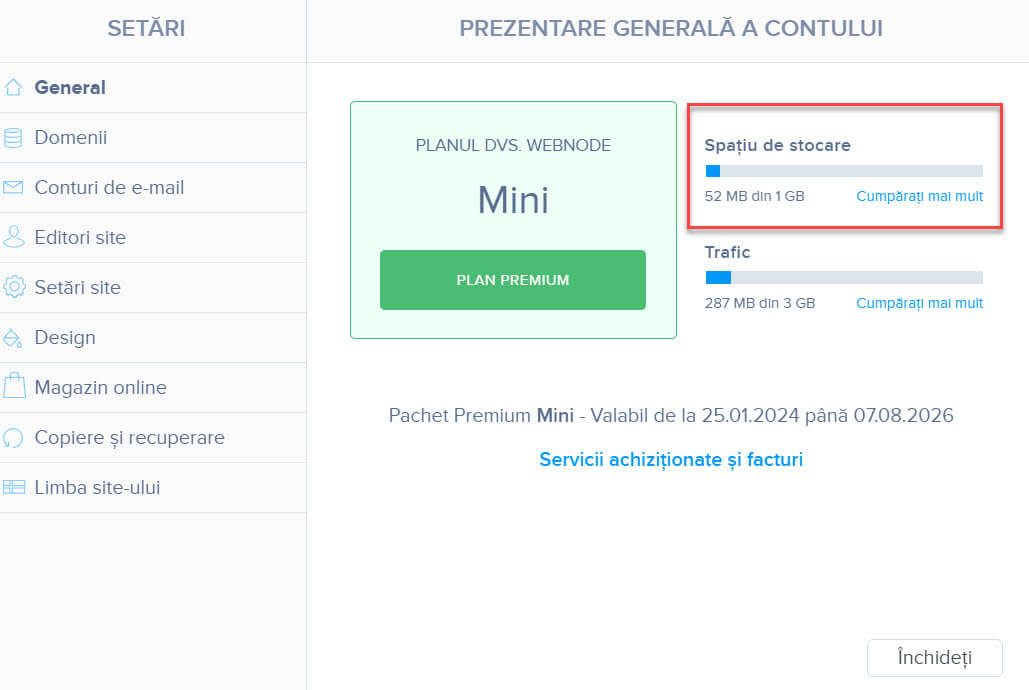This screenshot has width=1029, height=690.
Task: Click Cumpărați mai mult under Spațiu de stocare
Action: tap(919, 196)
